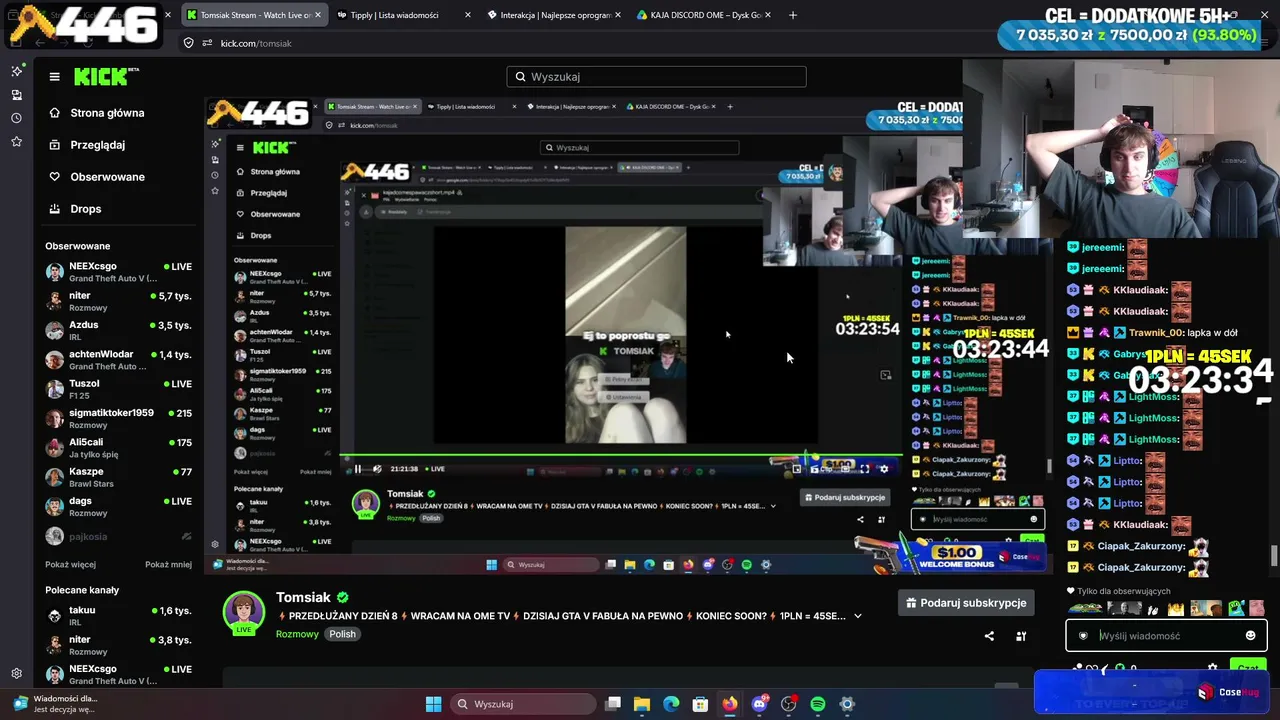Launch Microsoft Edge from the taskbar
Screen dimensions: 1280x720
click(x=671, y=704)
